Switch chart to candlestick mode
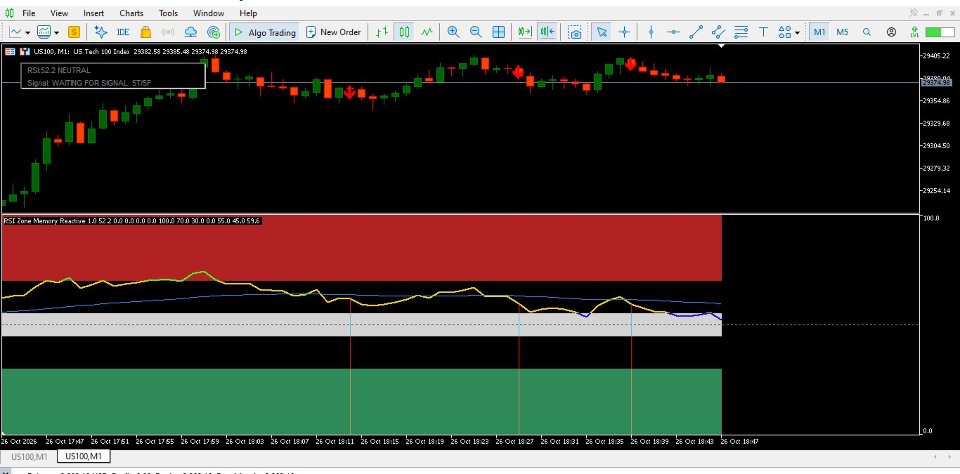Image resolution: width=960 pixels, height=474 pixels. (404, 32)
